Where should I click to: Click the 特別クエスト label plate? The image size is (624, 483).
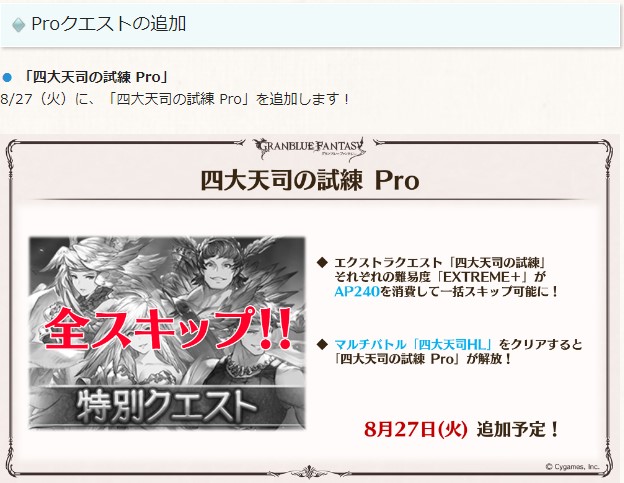(x=167, y=406)
